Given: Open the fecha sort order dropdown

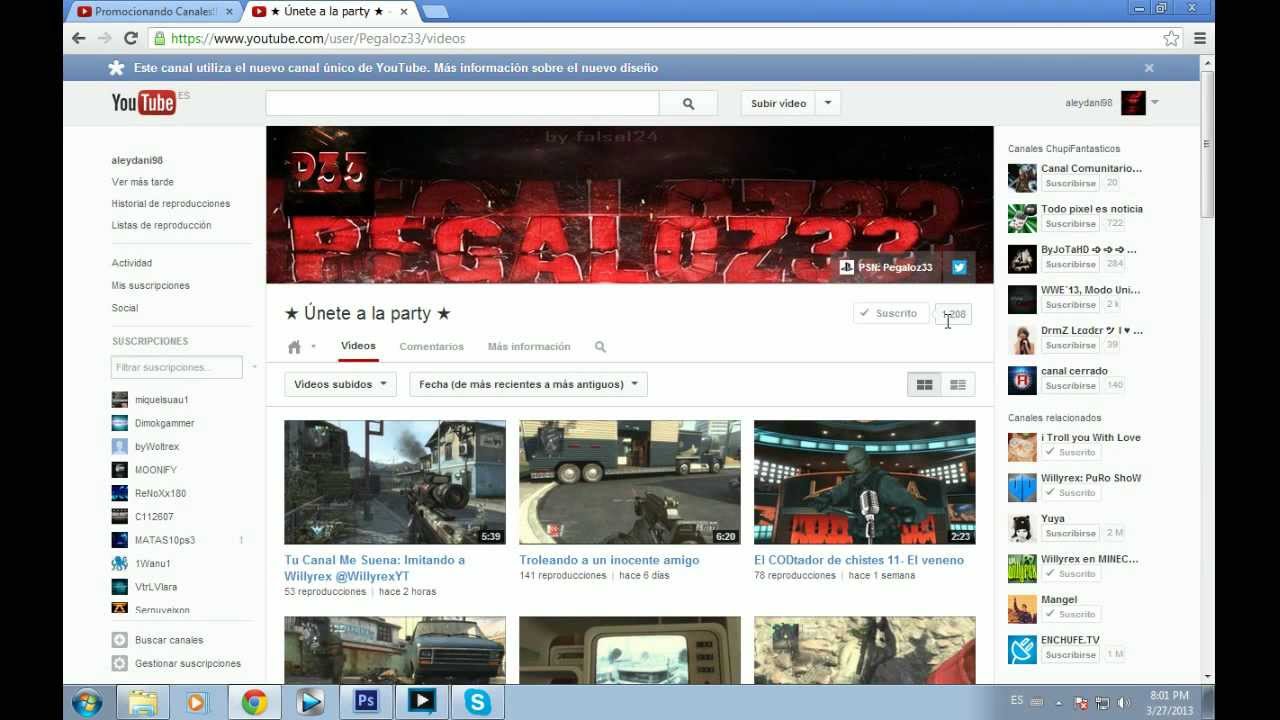Looking at the screenshot, I should click(x=528, y=384).
